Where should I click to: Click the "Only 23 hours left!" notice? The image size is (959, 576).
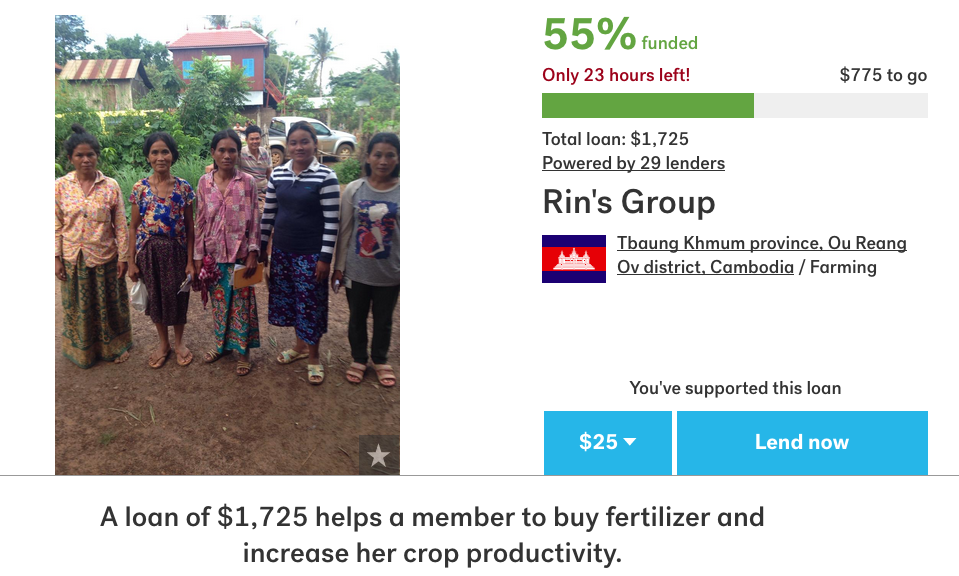point(616,75)
